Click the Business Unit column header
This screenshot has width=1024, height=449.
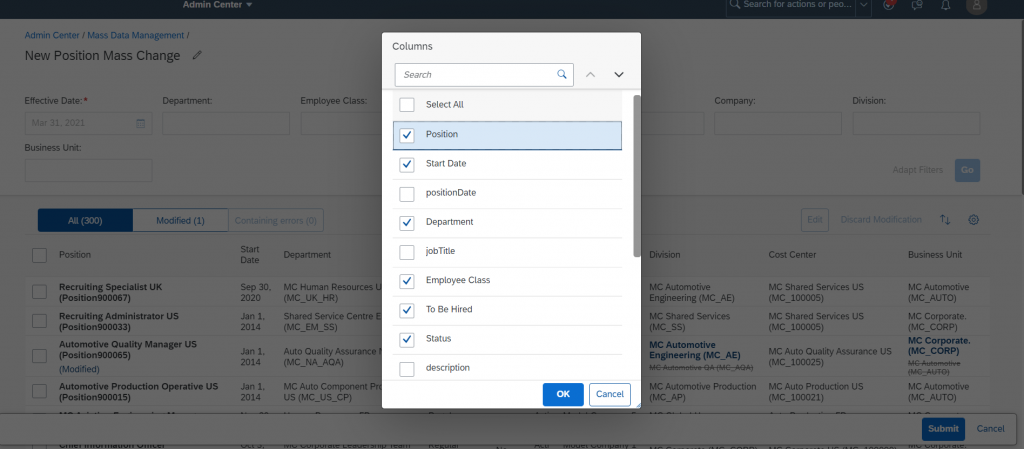pyautogui.click(x=935, y=255)
